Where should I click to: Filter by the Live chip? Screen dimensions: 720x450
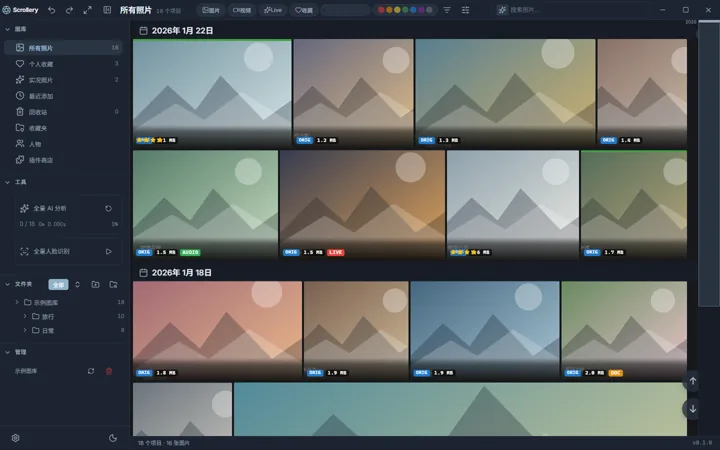273,10
